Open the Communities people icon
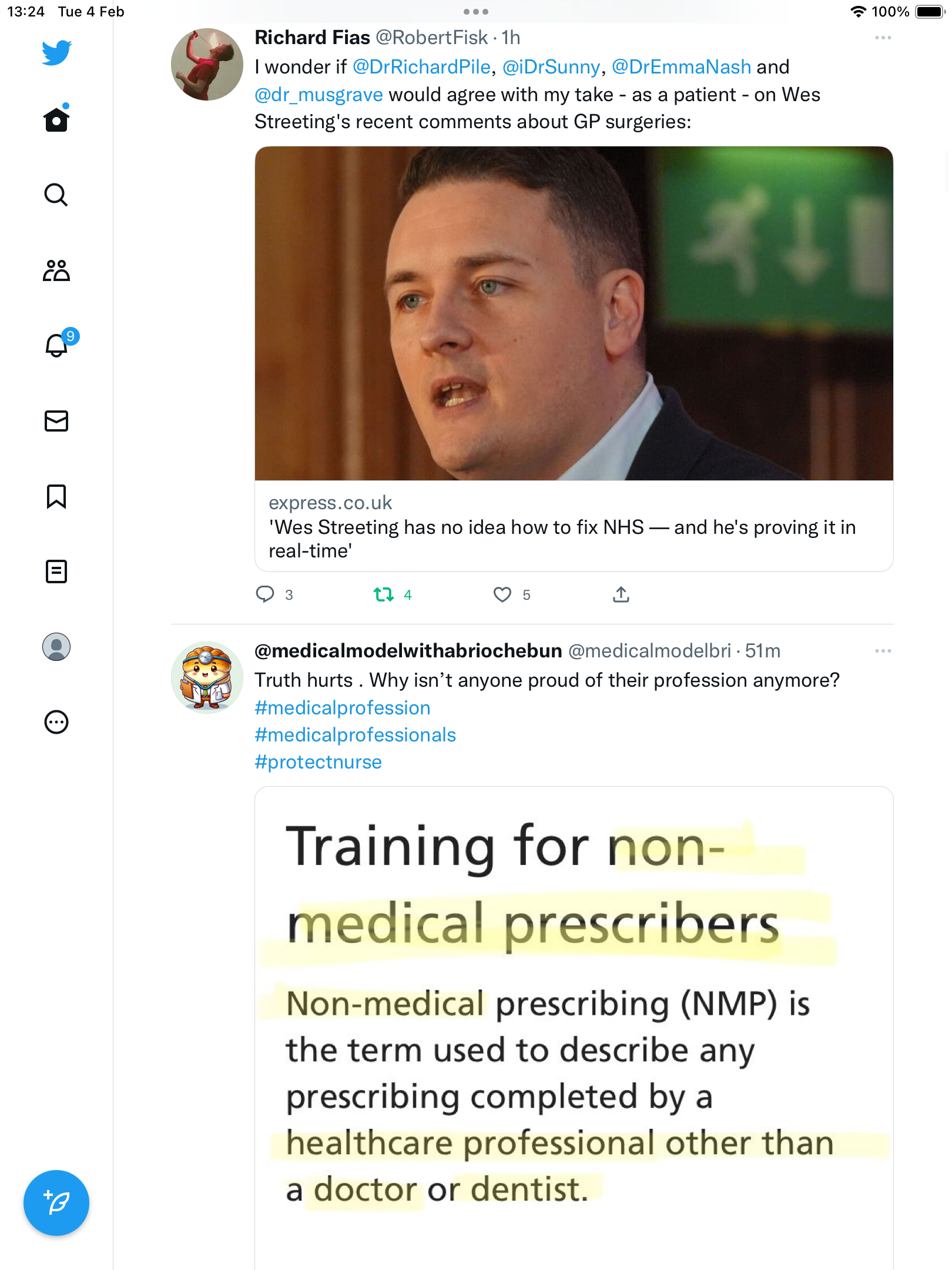The width and height of the screenshot is (952, 1270). pyautogui.click(x=56, y=270)
